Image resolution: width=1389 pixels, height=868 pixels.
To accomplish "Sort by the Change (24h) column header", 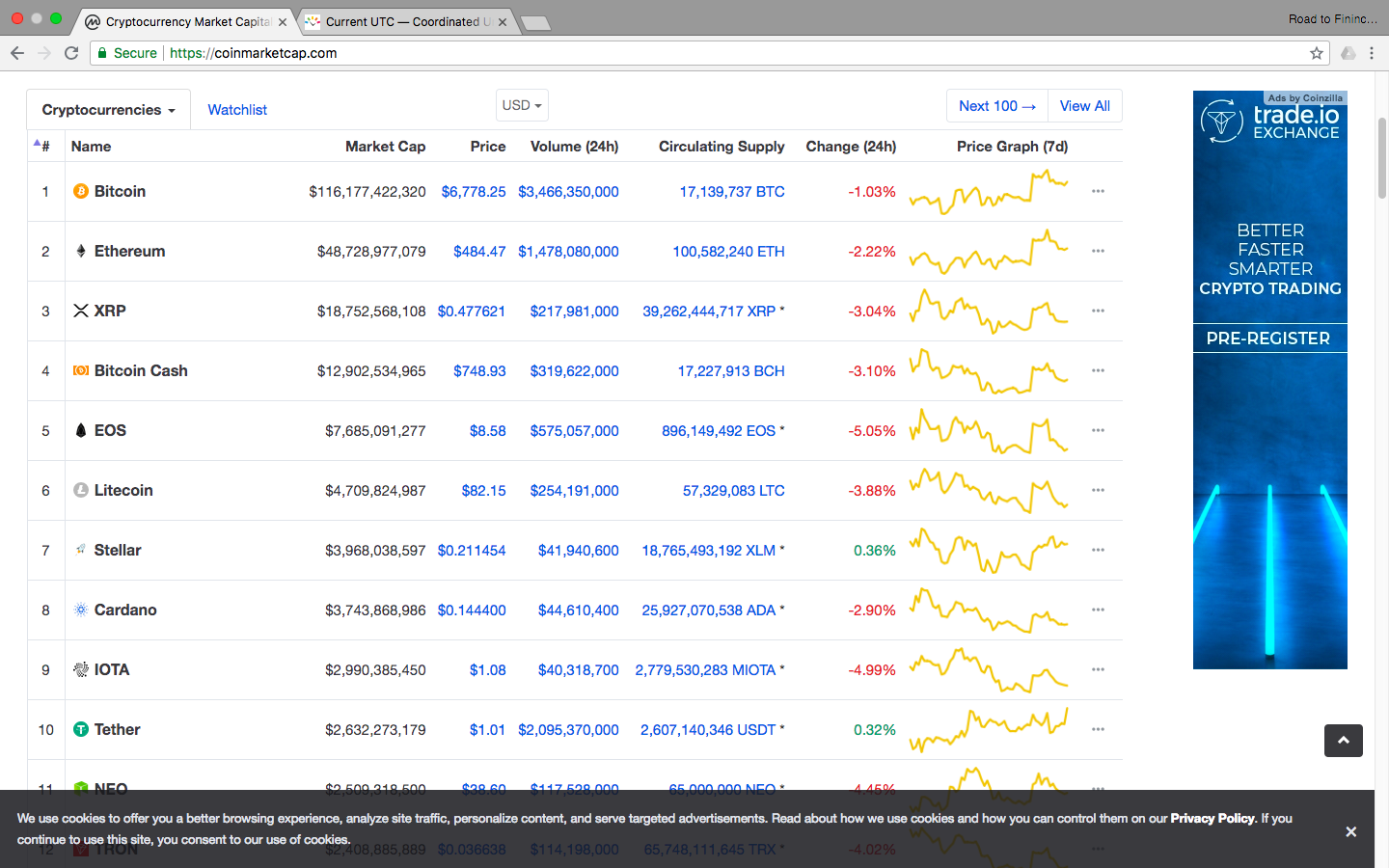I will pos(851,146).
